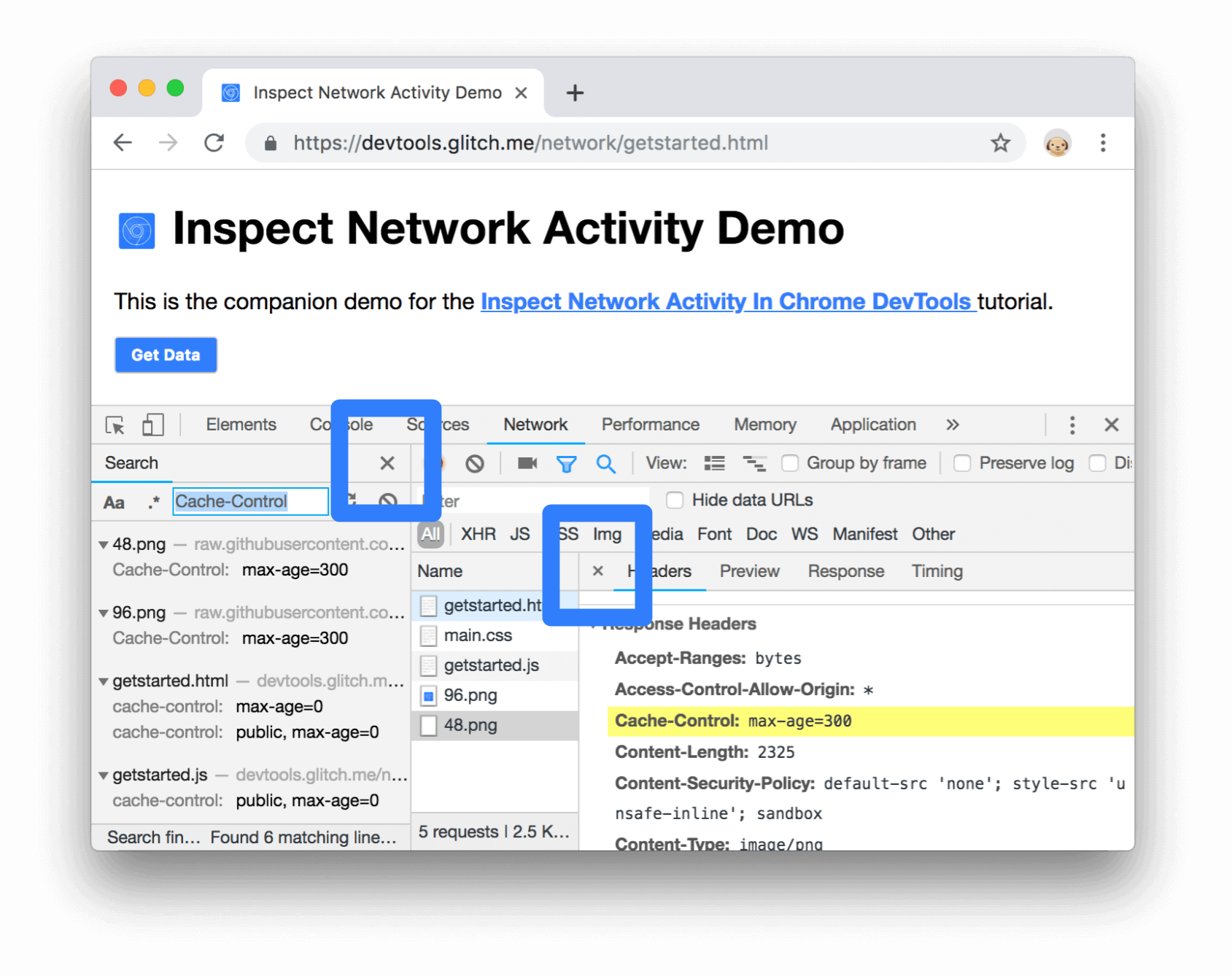Select getstarted.js in request list

[x=495, y=665]
